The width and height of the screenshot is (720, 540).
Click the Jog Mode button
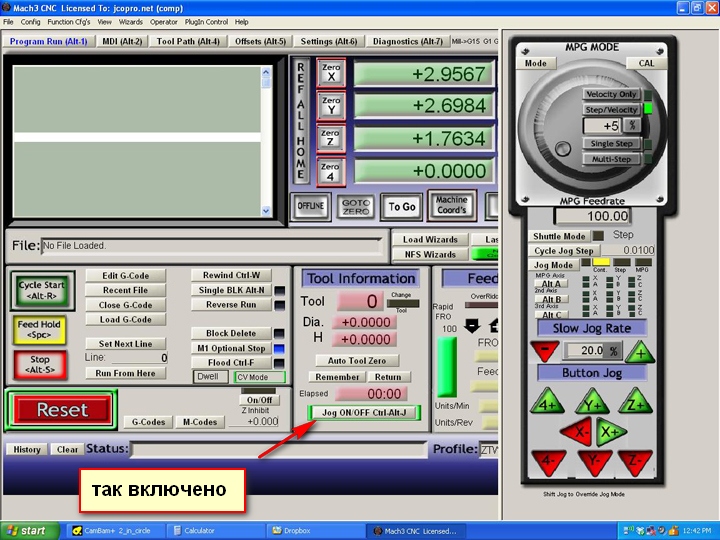click(x=553, y=265)
